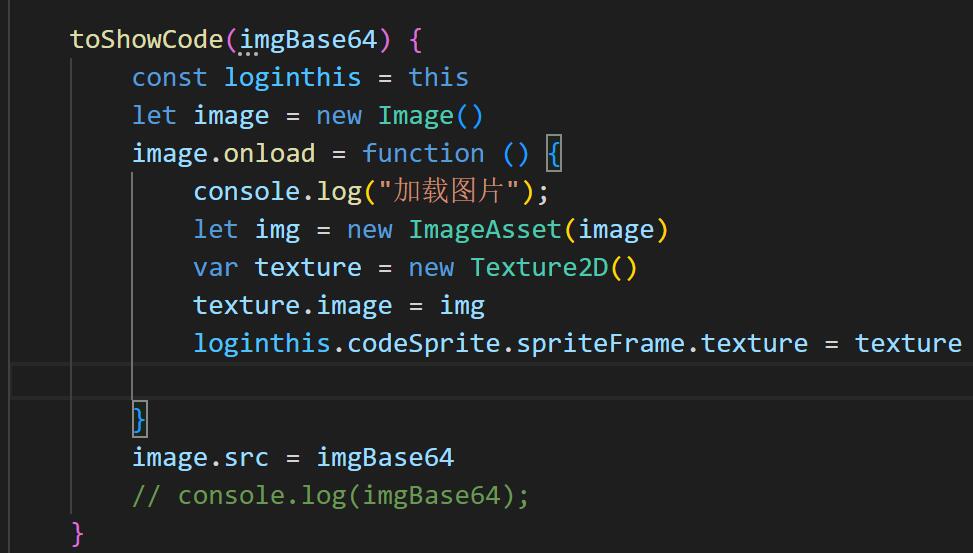Click the var keyword before texture
This screenshot has width=973, height=553.
pyautogui.click(x=216, y=268)
